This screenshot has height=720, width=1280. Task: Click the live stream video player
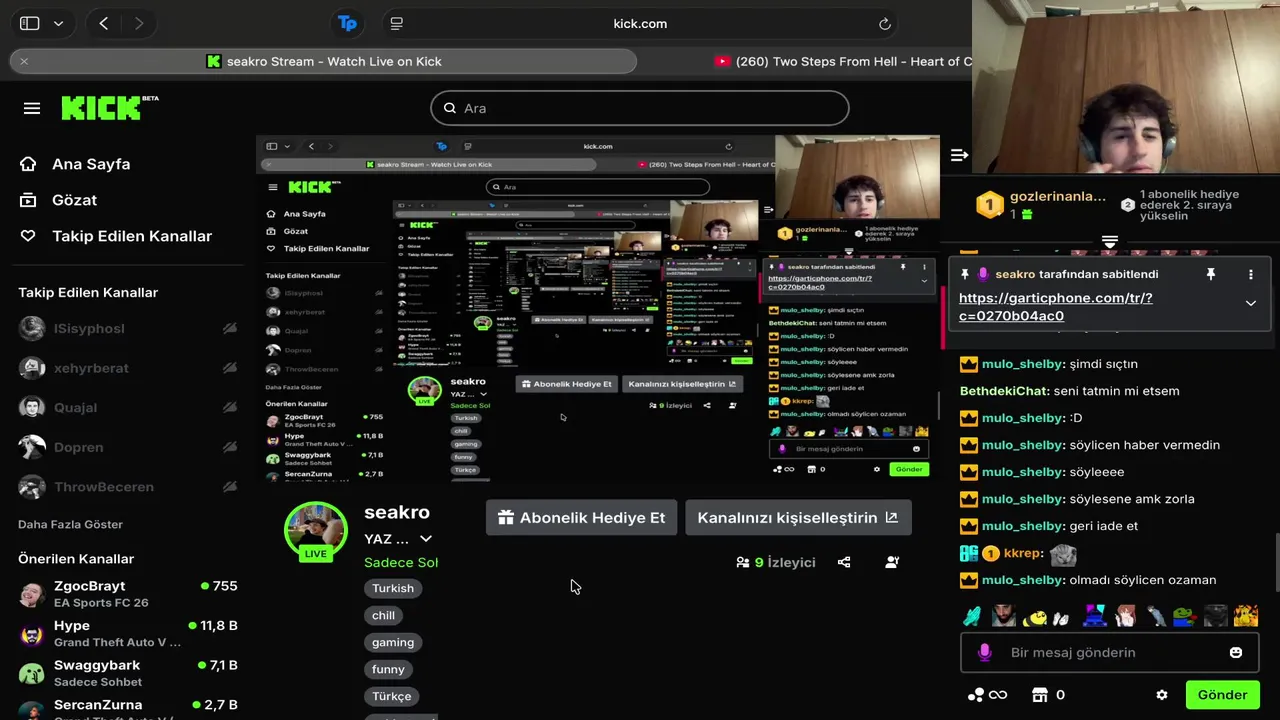click(x=598, y=308)
